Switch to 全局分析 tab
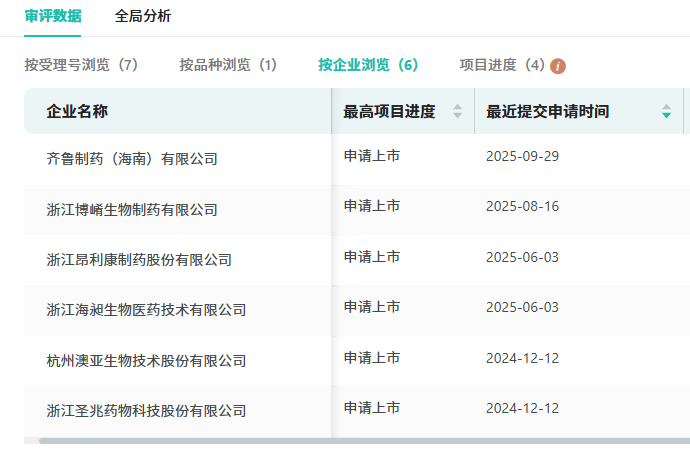 pos(143,16)
